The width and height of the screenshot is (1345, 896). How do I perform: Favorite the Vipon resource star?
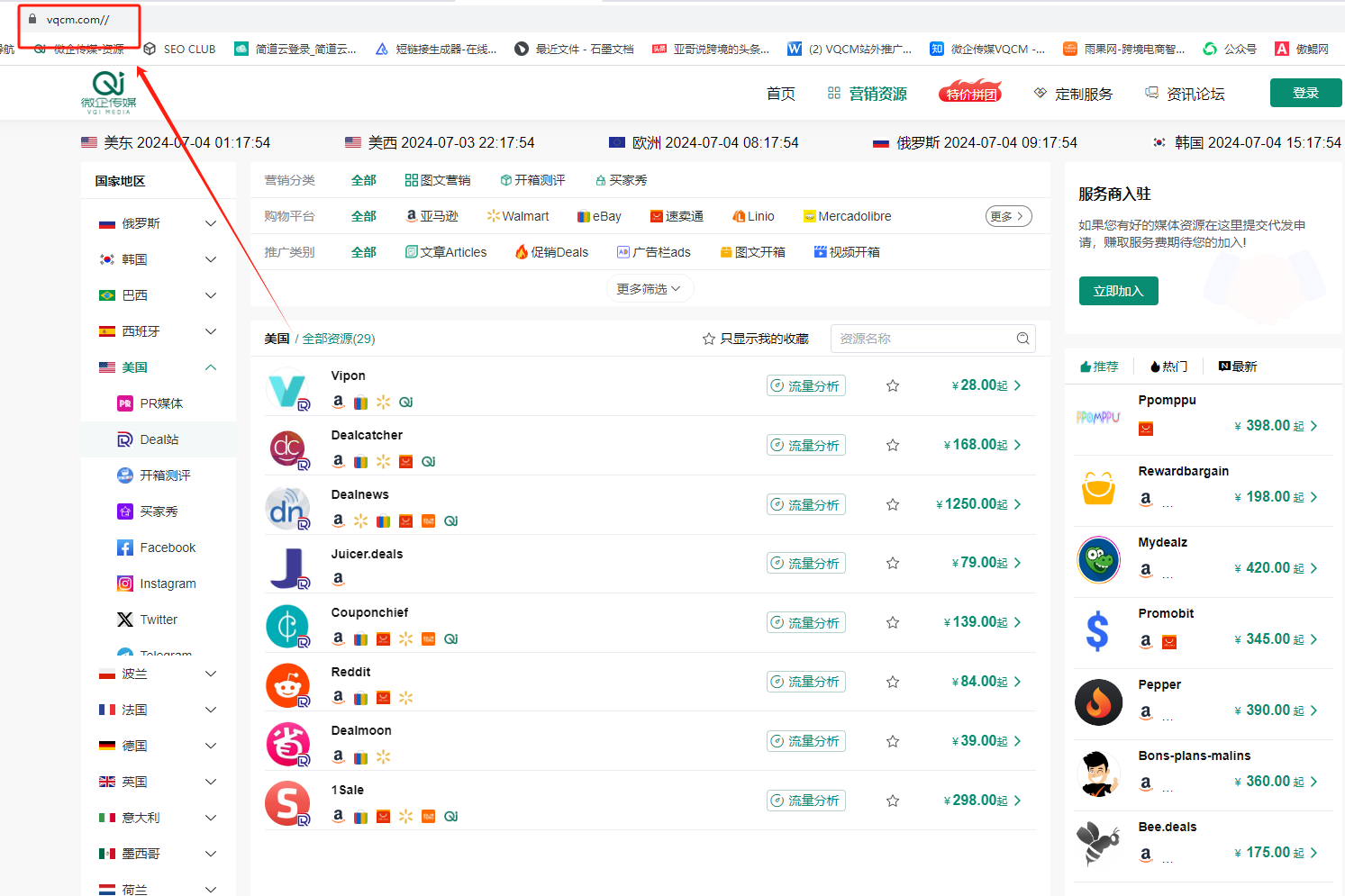pyautogui.click(x=893, y=385)
